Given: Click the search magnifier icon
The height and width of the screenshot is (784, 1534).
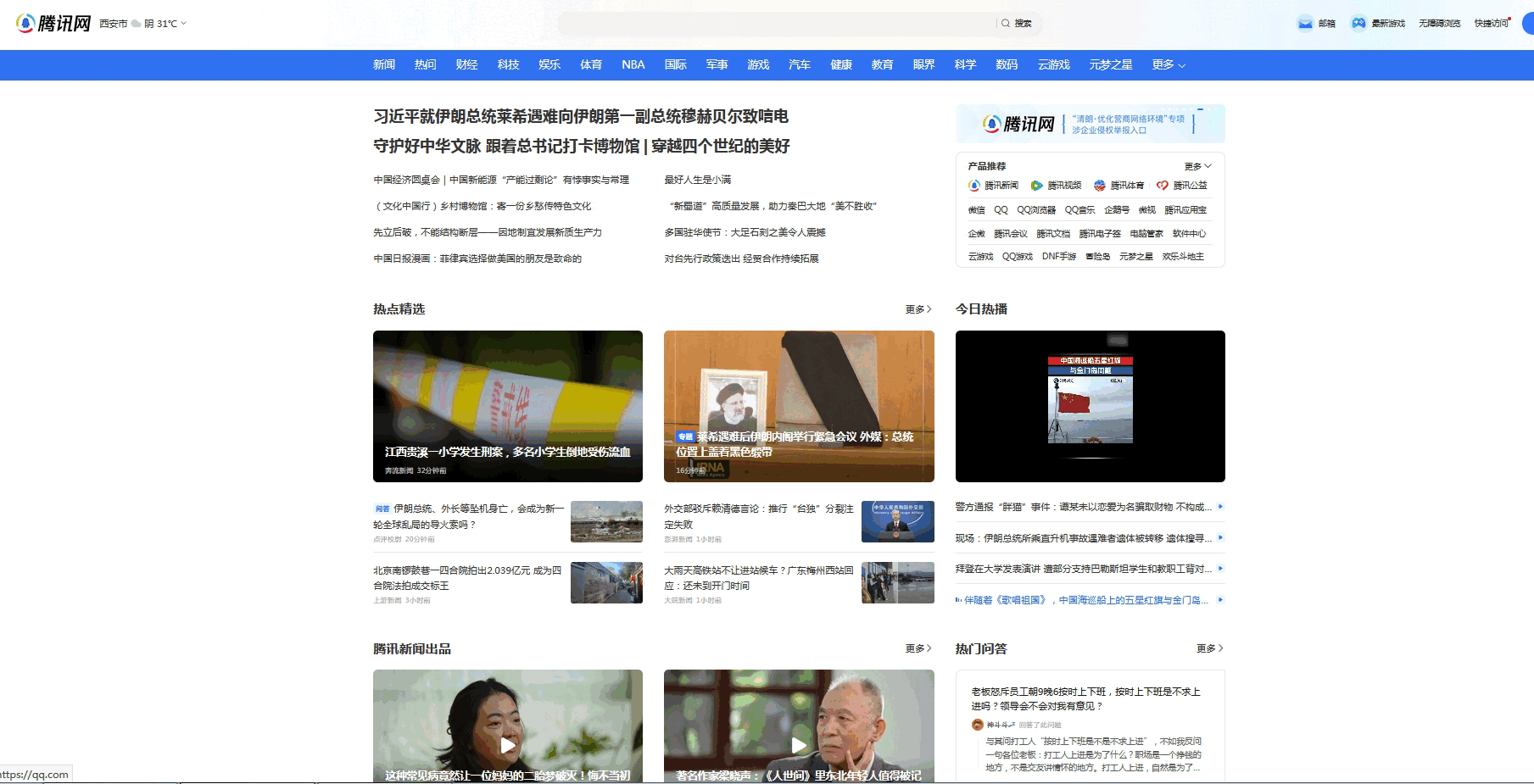Looking at the screenshot, I should coord(1006,24).
